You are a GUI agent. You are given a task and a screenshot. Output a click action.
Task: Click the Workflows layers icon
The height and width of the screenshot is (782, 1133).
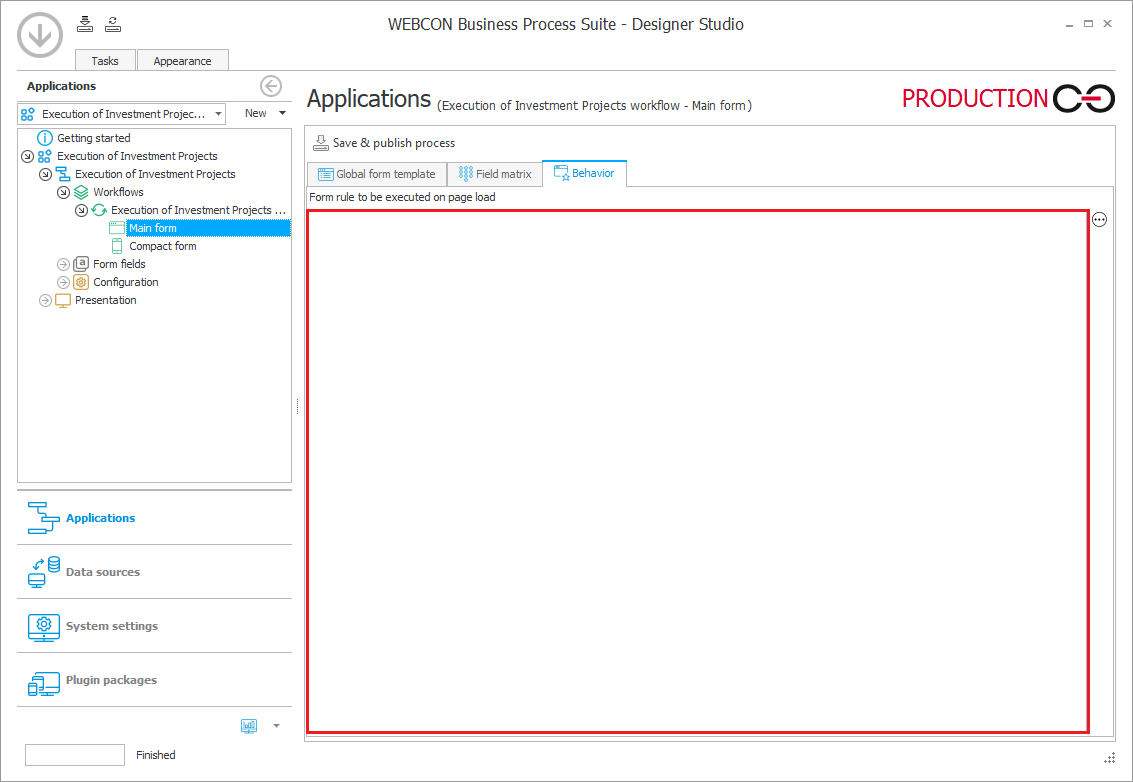pos(81,192)
